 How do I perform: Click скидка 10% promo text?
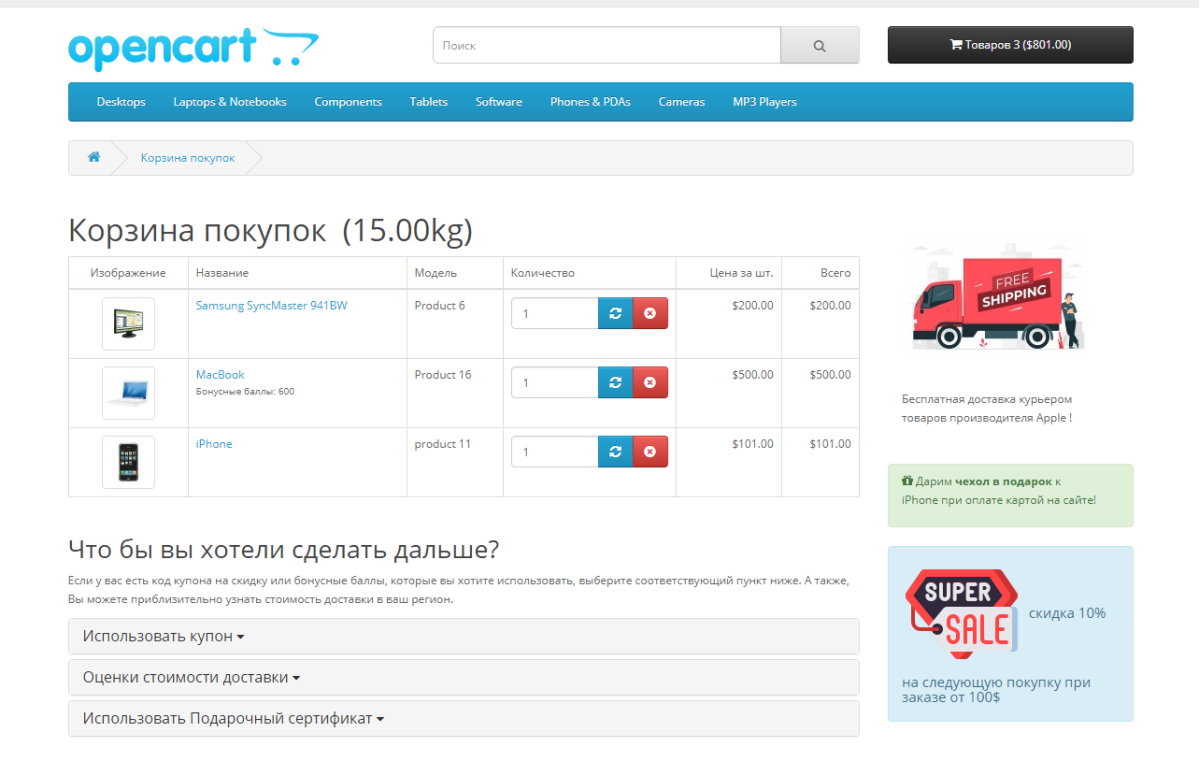pyautogui.click(x=1067, y=613)
